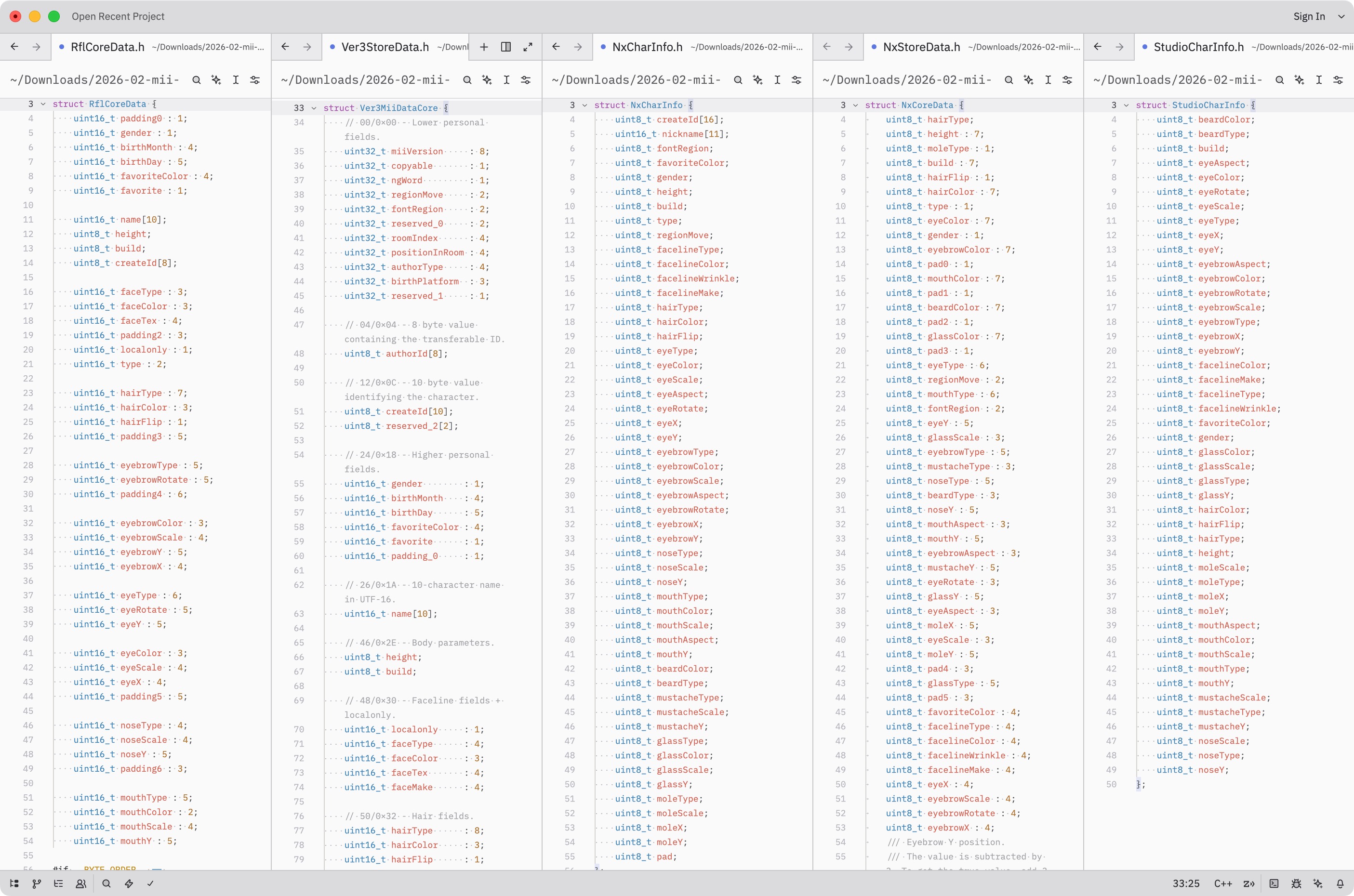Click the project search magnifier in status bar

(106, 883)
